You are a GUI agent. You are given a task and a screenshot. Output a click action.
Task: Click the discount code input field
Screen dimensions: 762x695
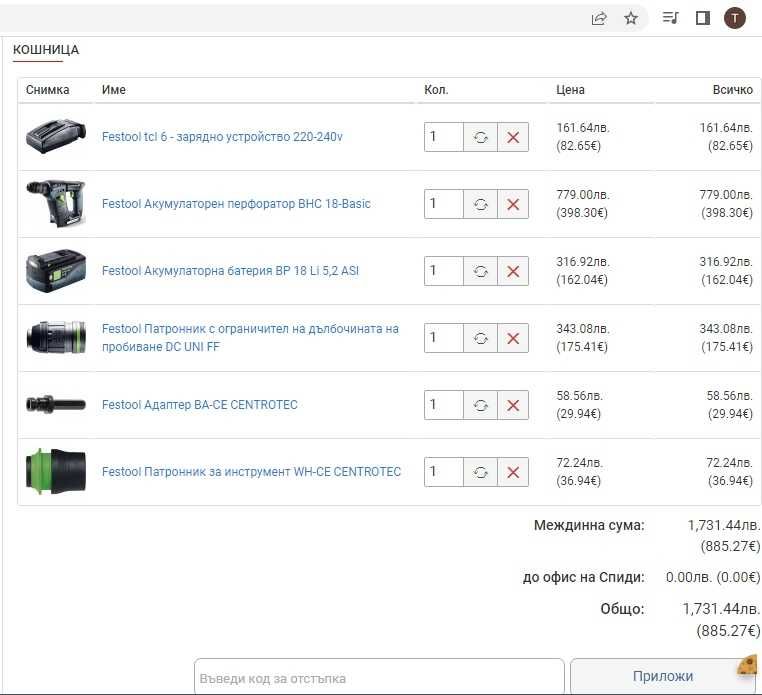click(379, 677)
